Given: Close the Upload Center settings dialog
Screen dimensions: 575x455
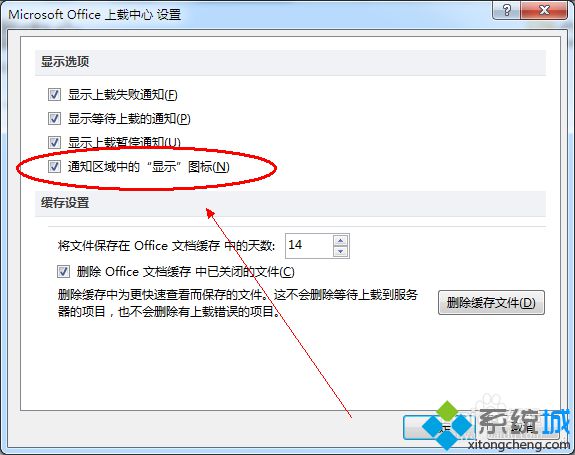Looking at the screenshot, I should coord(544,10).
